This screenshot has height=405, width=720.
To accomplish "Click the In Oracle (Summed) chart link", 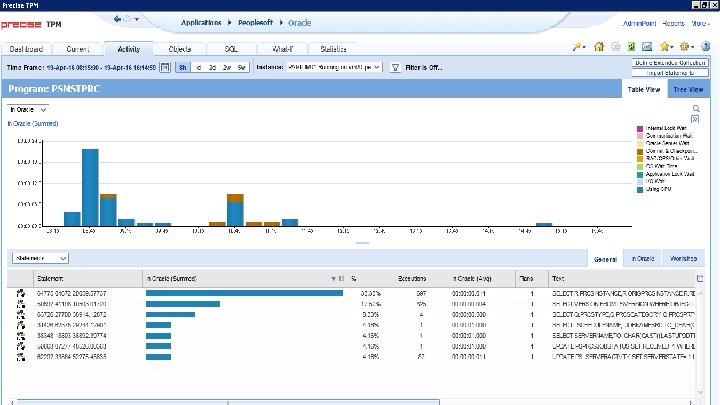I will point(33,124).
